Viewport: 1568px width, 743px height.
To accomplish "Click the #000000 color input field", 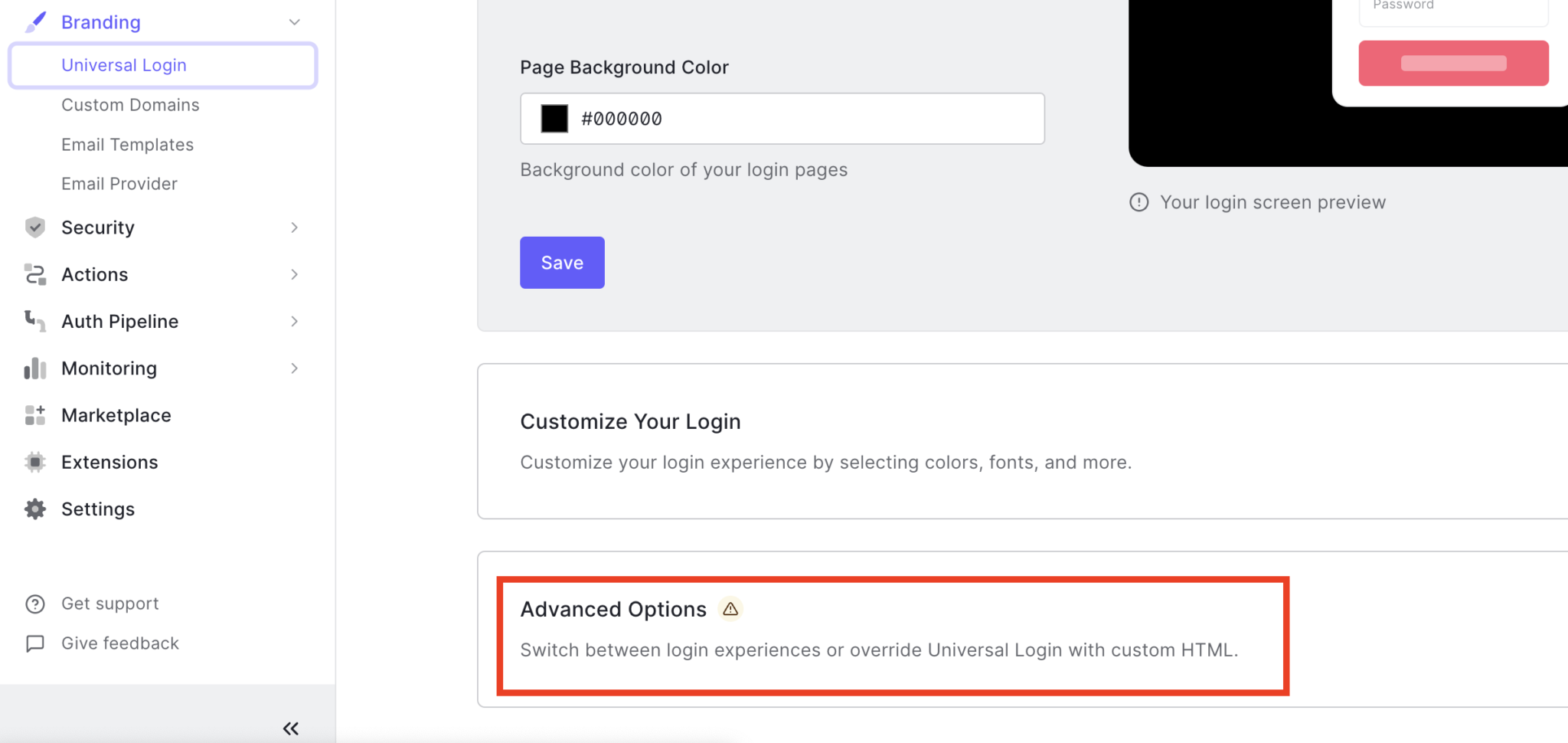I will 766,118.
